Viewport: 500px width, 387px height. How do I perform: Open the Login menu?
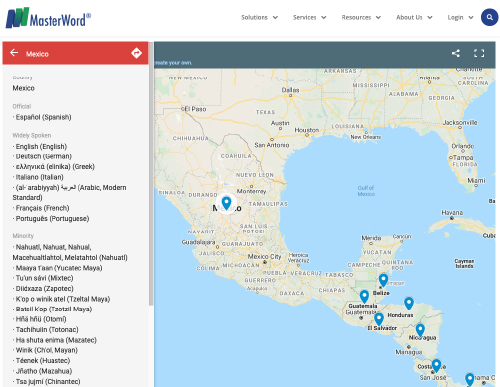coord(460,17)
